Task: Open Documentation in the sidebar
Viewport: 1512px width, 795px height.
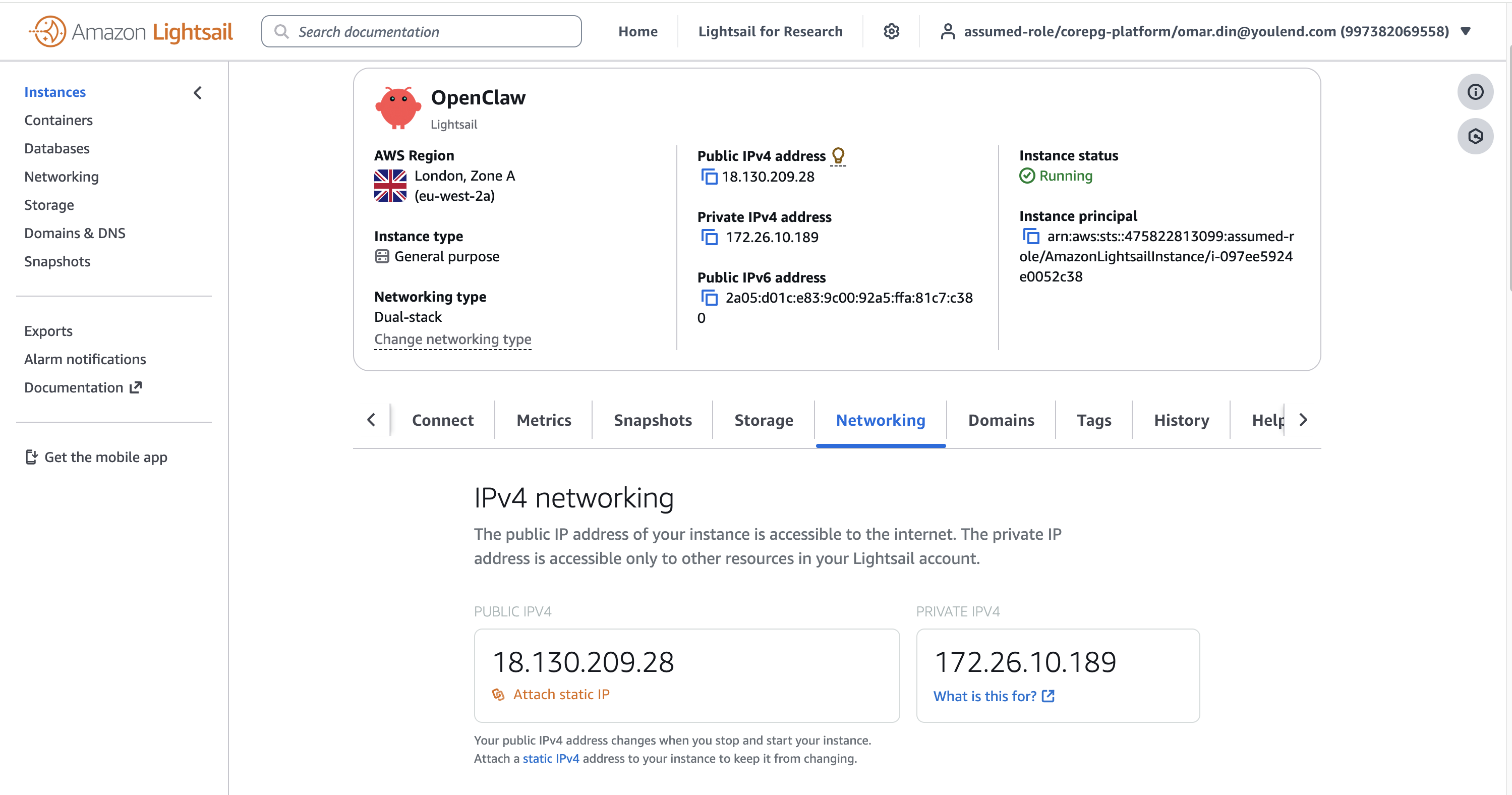Action: pos(73,387)
